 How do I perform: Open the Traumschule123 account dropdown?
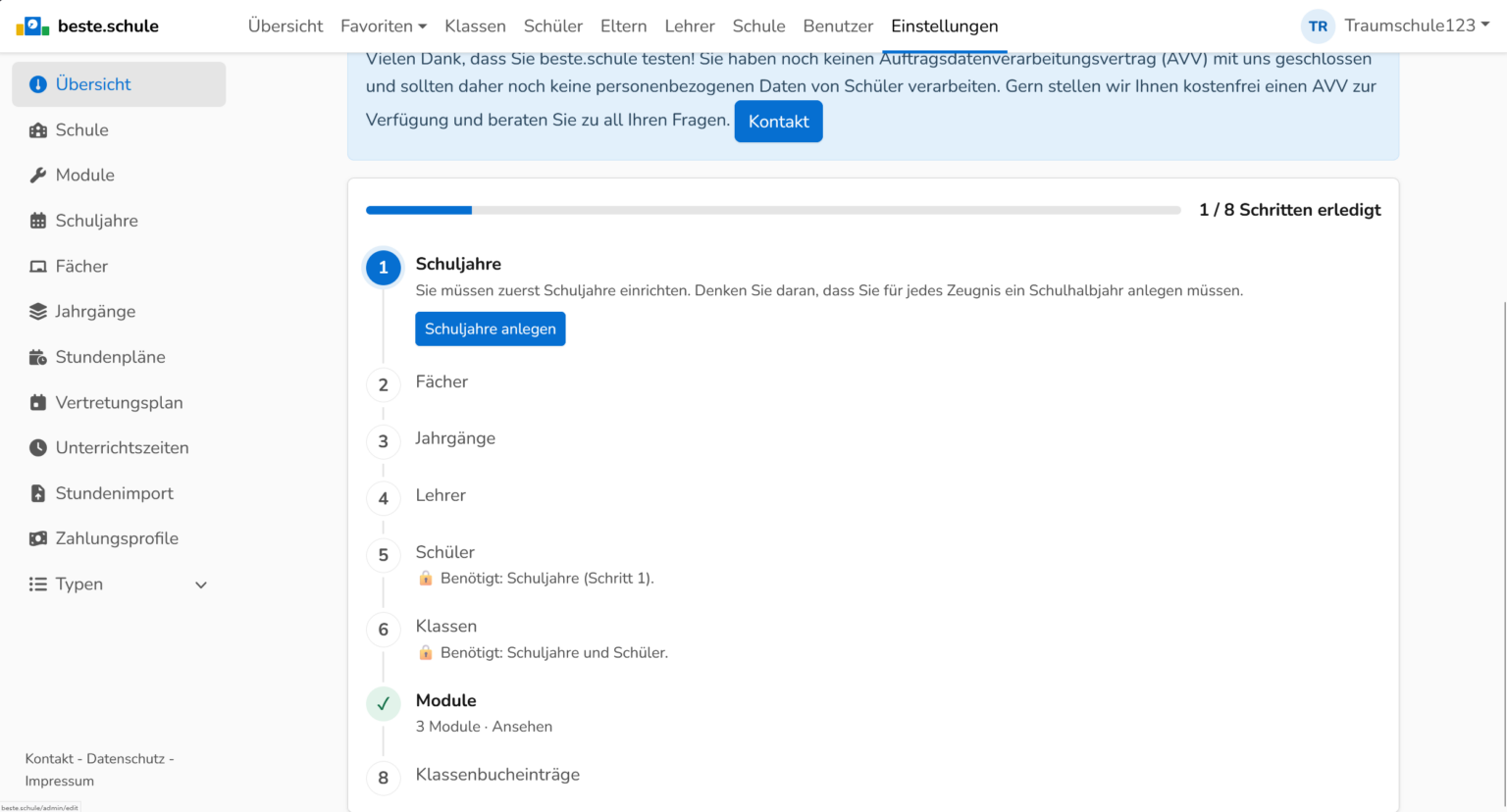[x=1417, y=26]
